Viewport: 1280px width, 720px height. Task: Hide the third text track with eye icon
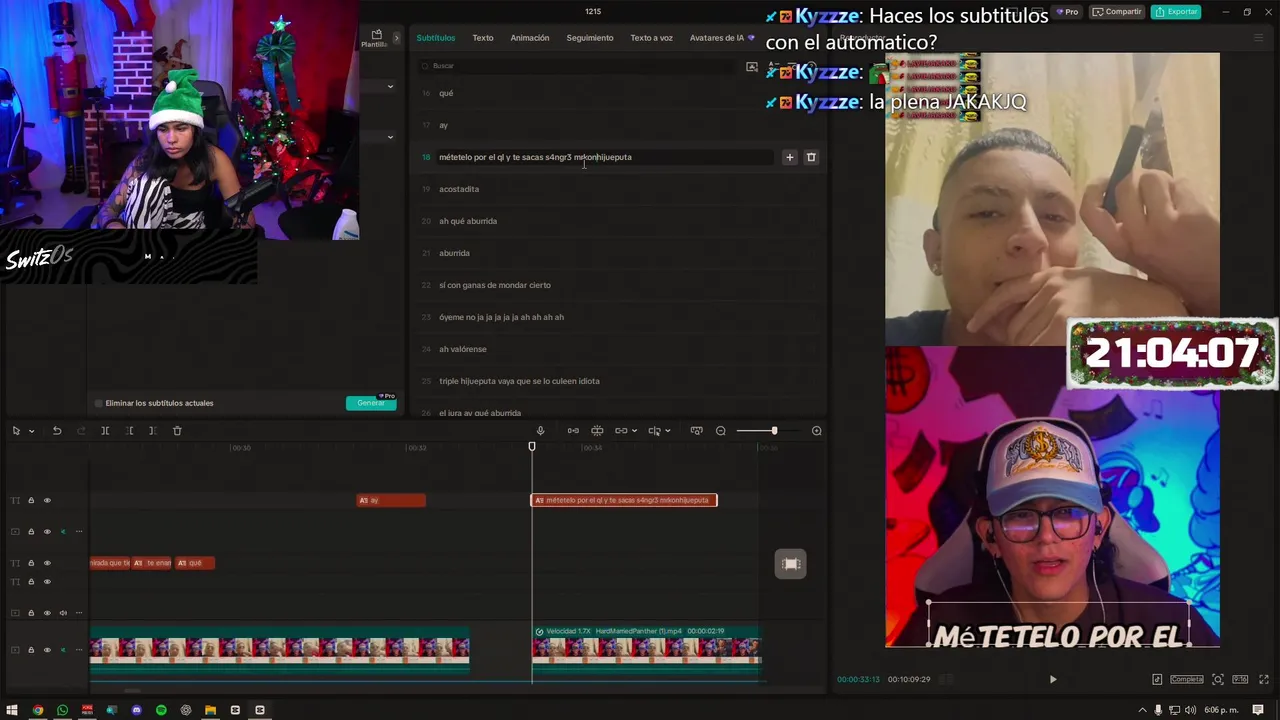(x=47, y=563)
